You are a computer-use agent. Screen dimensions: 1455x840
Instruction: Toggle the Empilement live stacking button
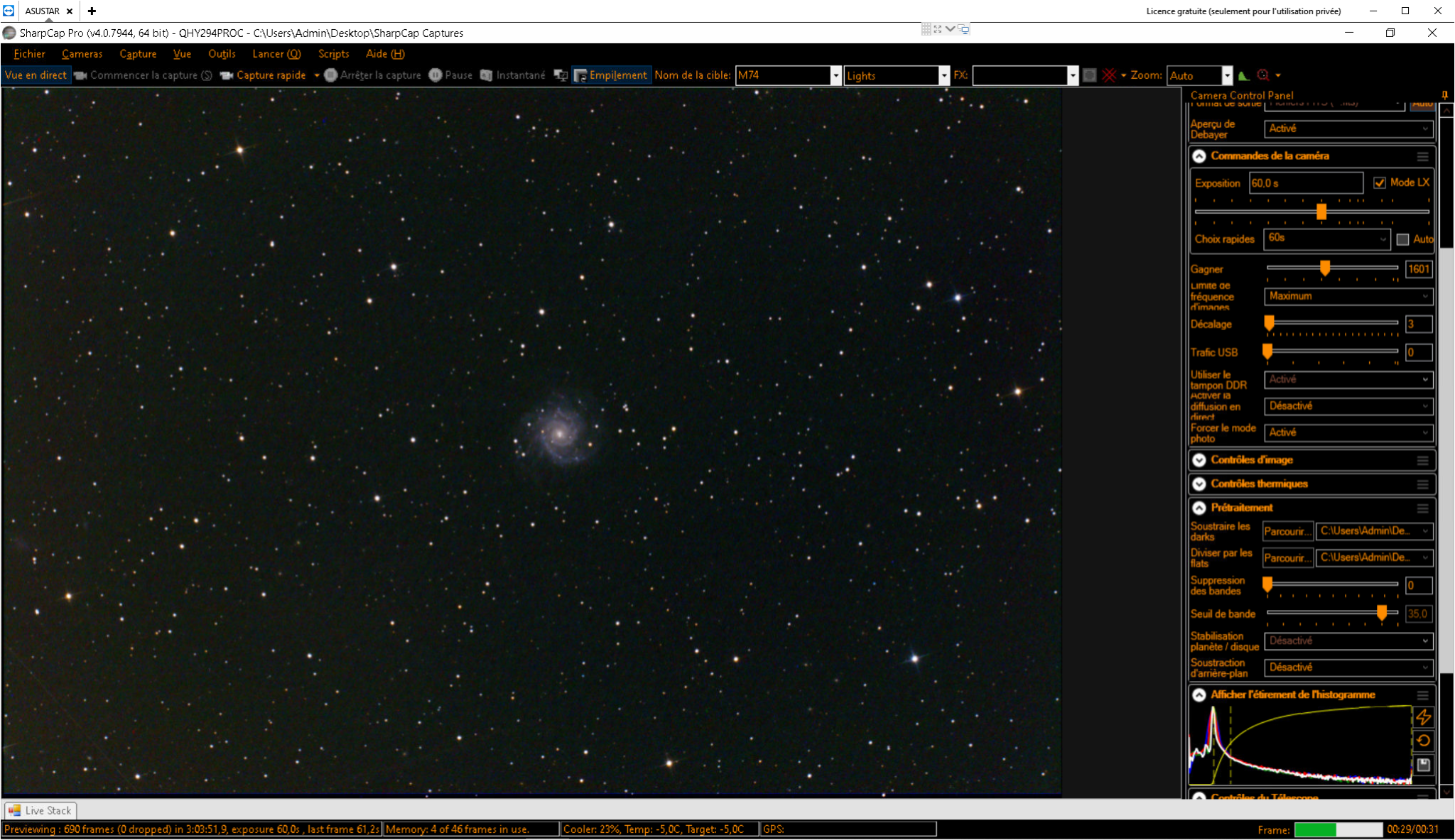click(611, 75)
